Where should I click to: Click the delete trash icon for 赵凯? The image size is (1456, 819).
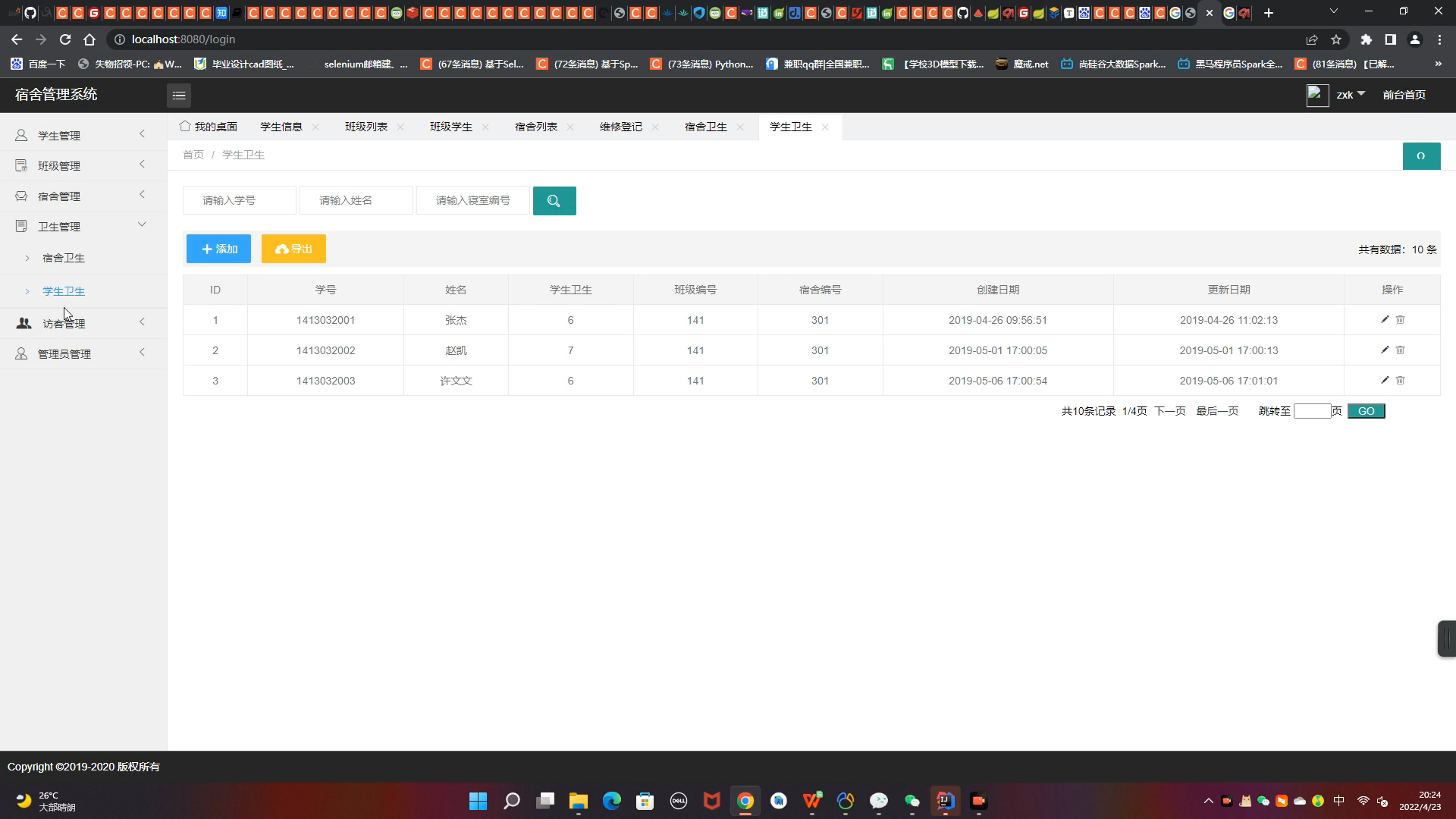[1399, 350]
